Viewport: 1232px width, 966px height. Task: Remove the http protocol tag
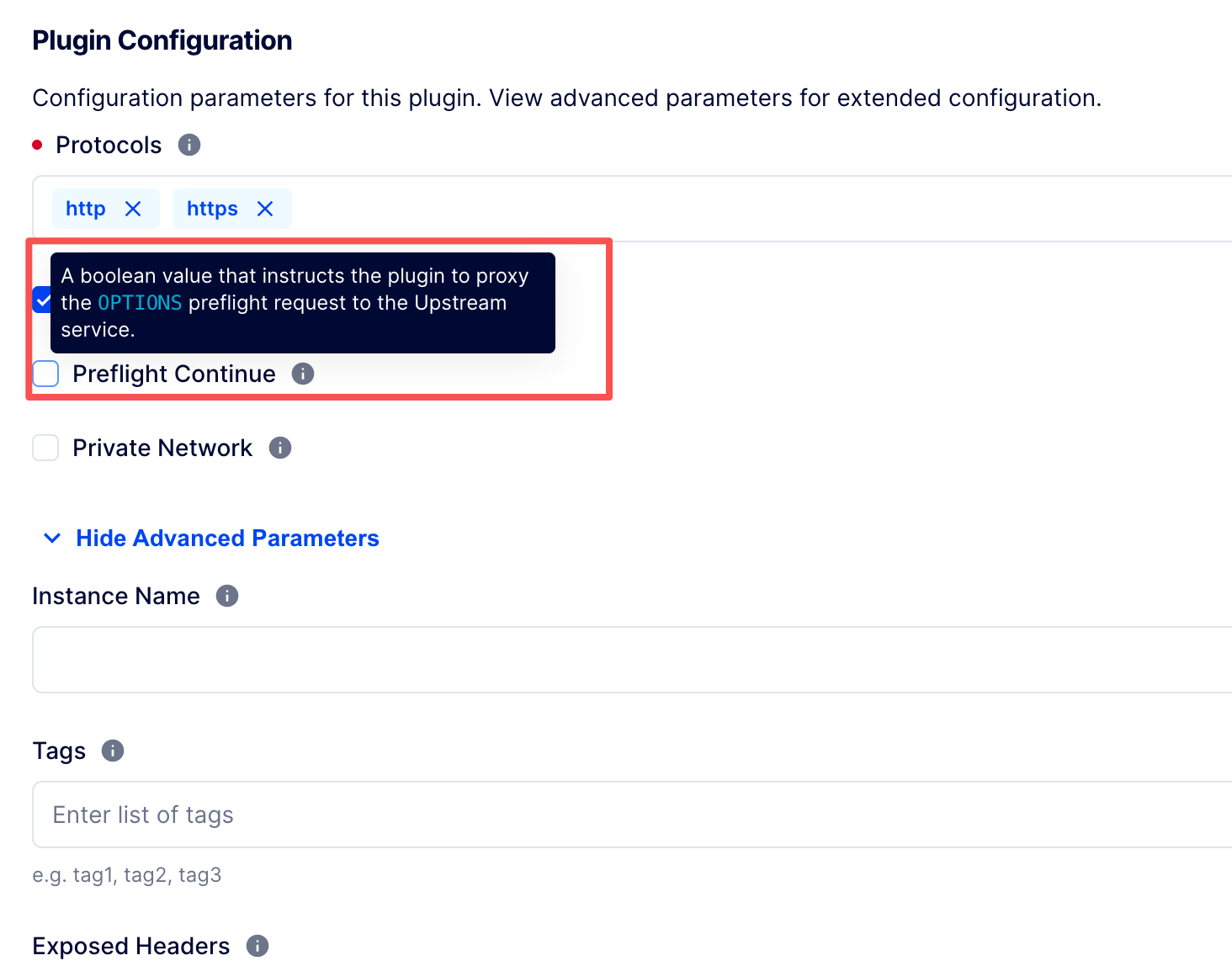tap(133, 209)
